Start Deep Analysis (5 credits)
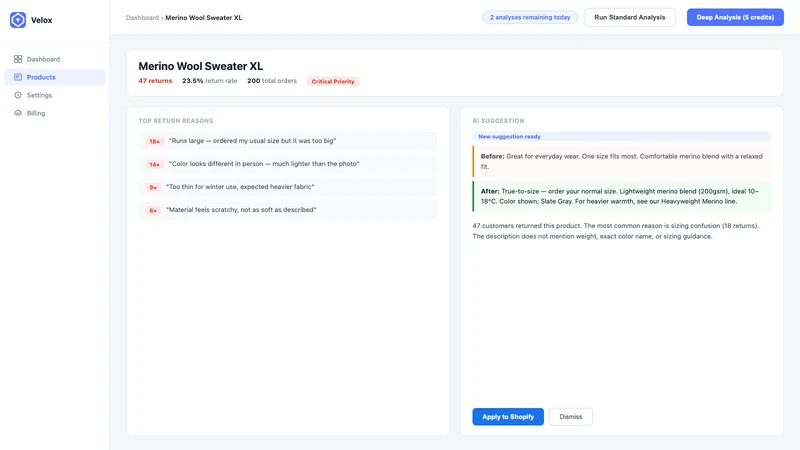Viewport: 800px width, 450px height. 735,17
